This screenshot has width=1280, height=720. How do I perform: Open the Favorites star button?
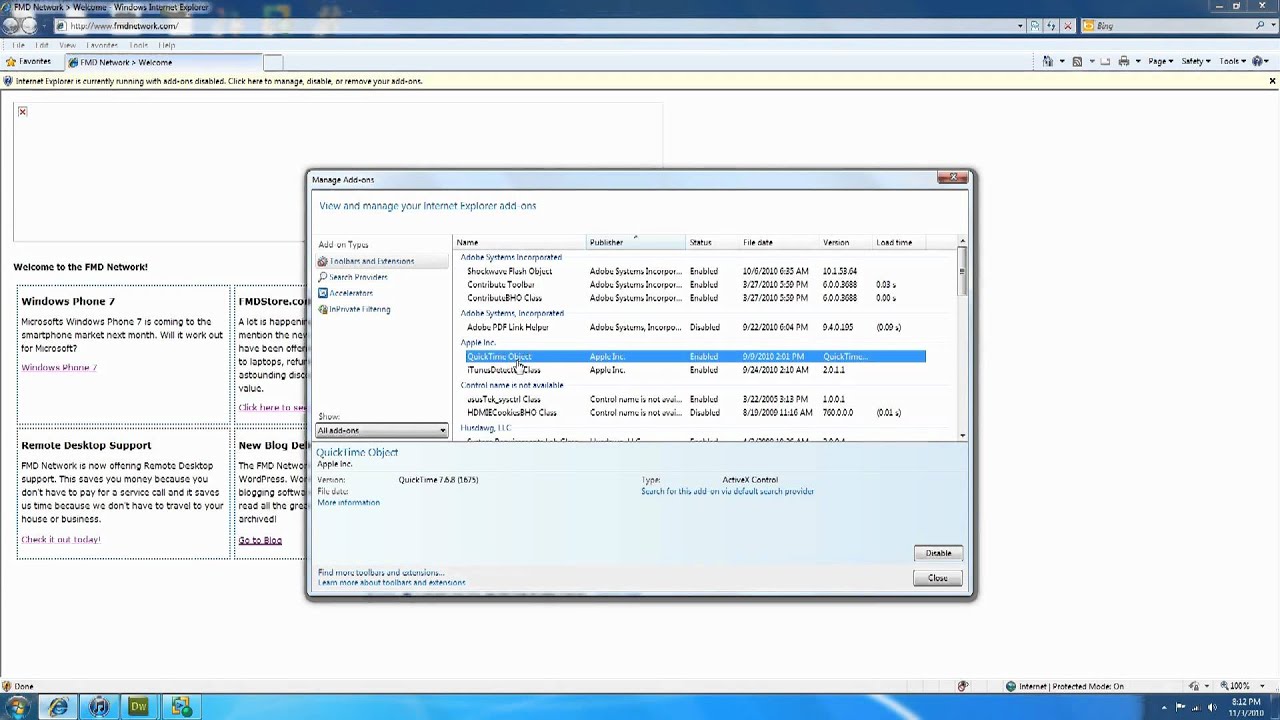coord(28,61)
